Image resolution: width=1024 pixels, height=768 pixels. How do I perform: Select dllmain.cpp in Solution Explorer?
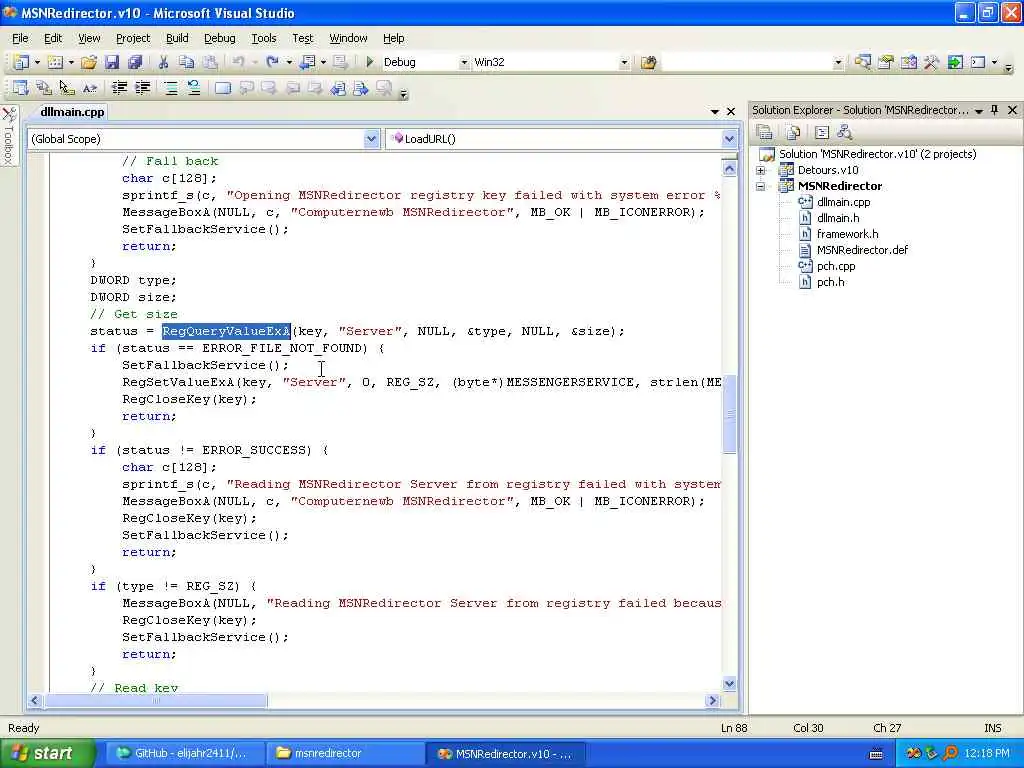(843, 202)
